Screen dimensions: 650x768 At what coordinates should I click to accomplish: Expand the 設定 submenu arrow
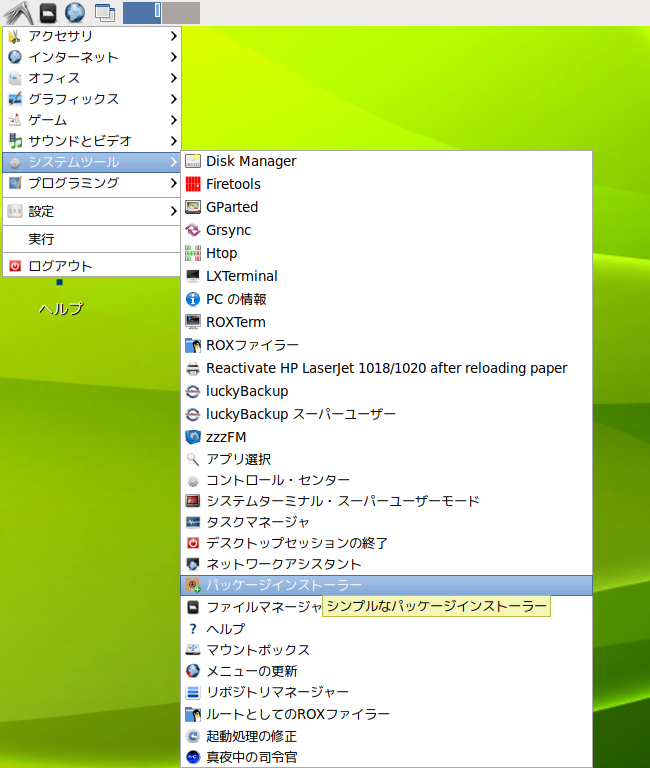(x=173, y=211)
